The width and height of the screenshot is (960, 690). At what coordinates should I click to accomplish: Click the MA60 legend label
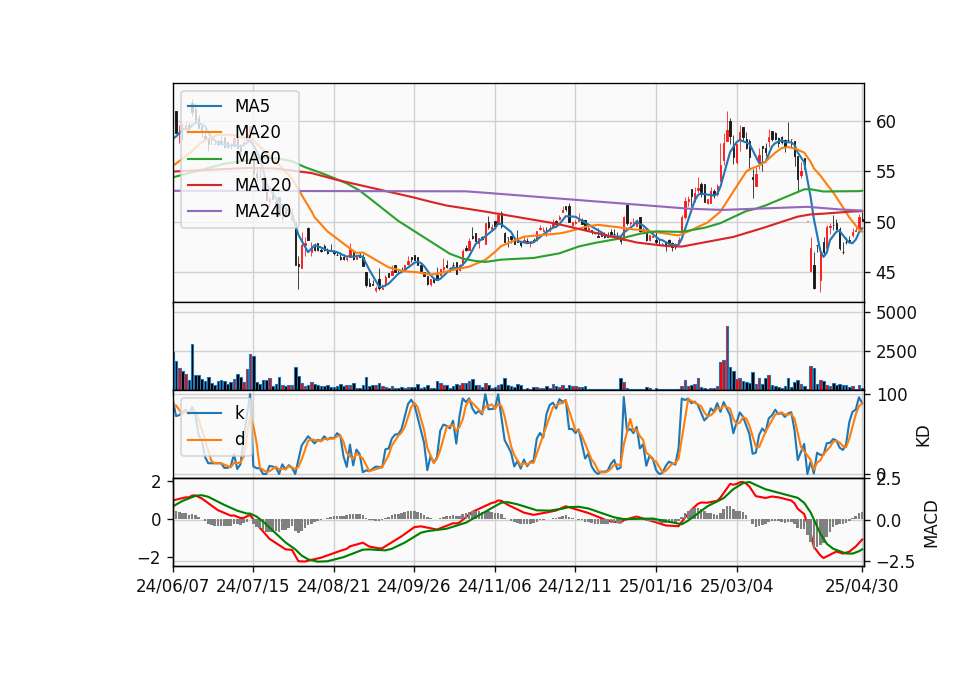click(x=257, y=159)
